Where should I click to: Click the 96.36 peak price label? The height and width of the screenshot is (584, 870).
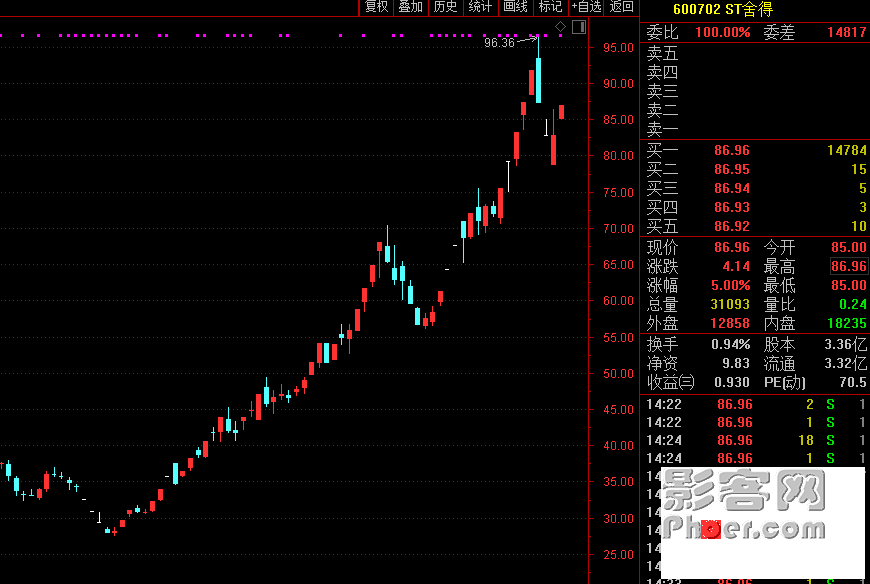click(x=499, y=43)
